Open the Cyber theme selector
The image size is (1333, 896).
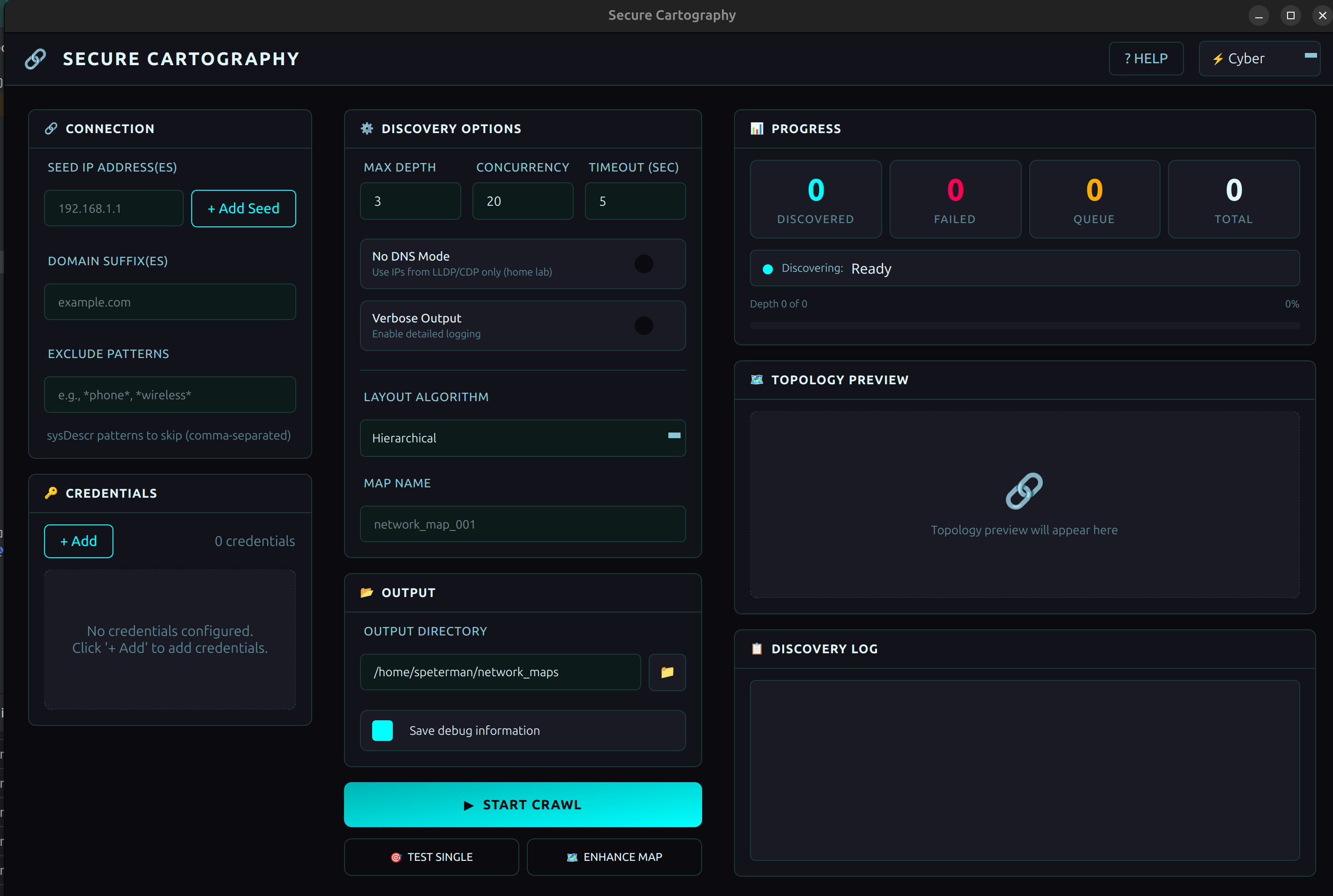1259,58
